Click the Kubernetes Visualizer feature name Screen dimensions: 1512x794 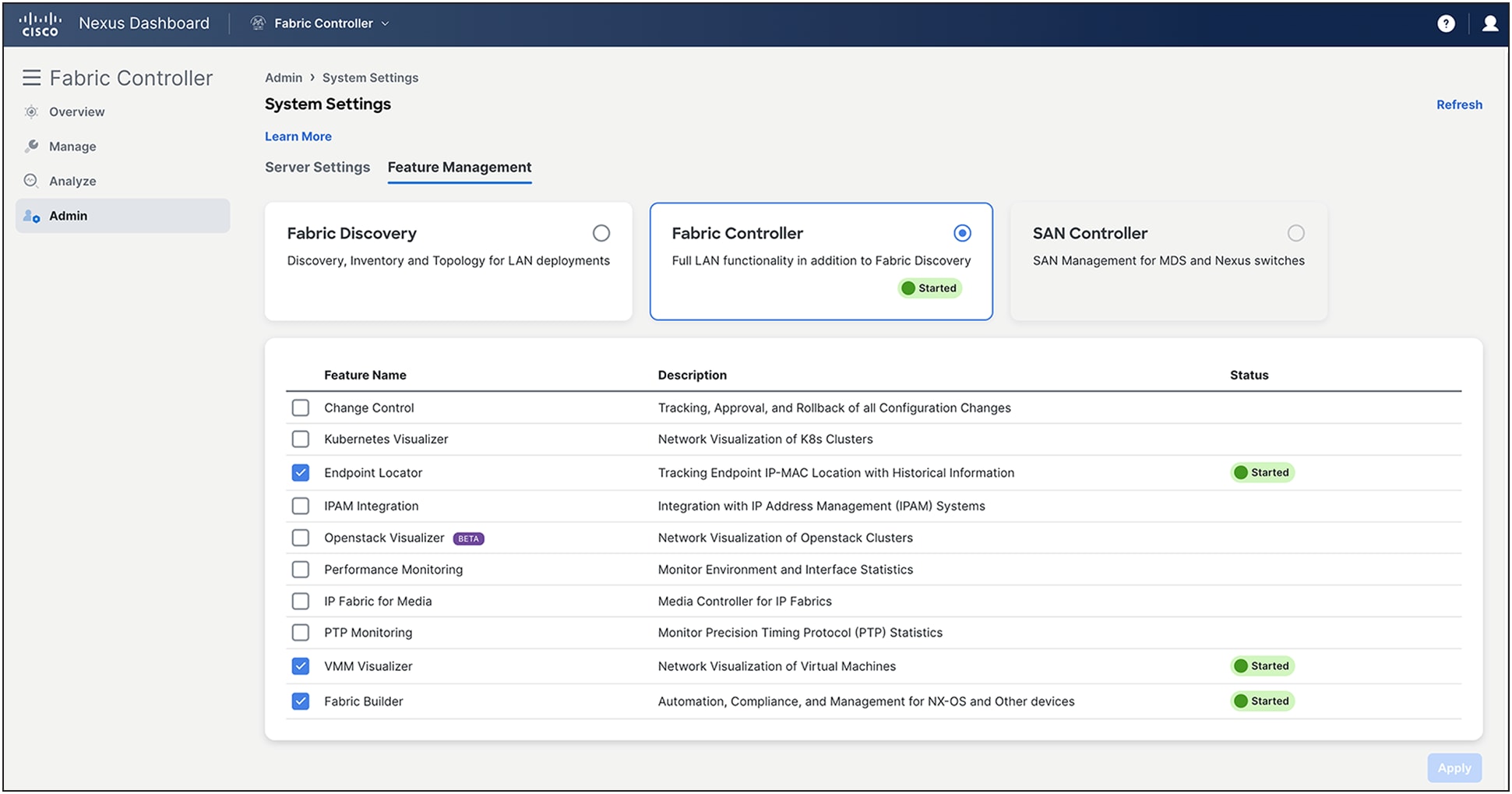pos(386,439)
